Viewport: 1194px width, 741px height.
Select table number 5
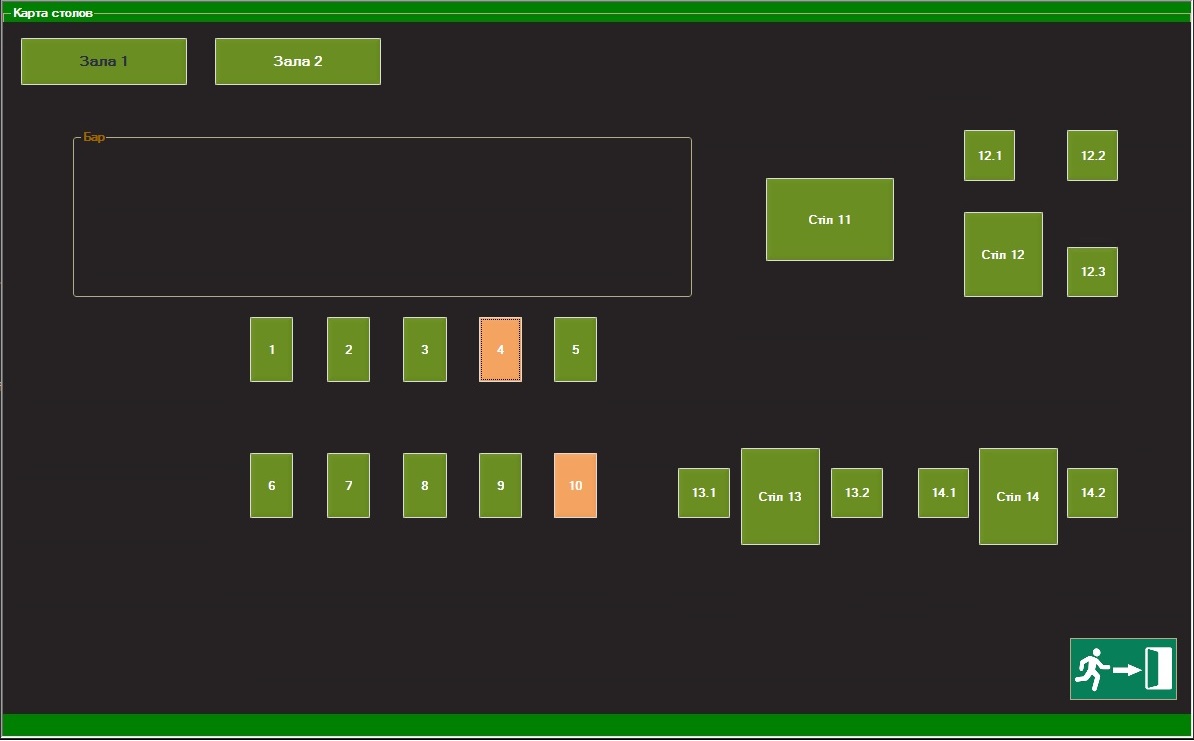(x=575, y=349)
